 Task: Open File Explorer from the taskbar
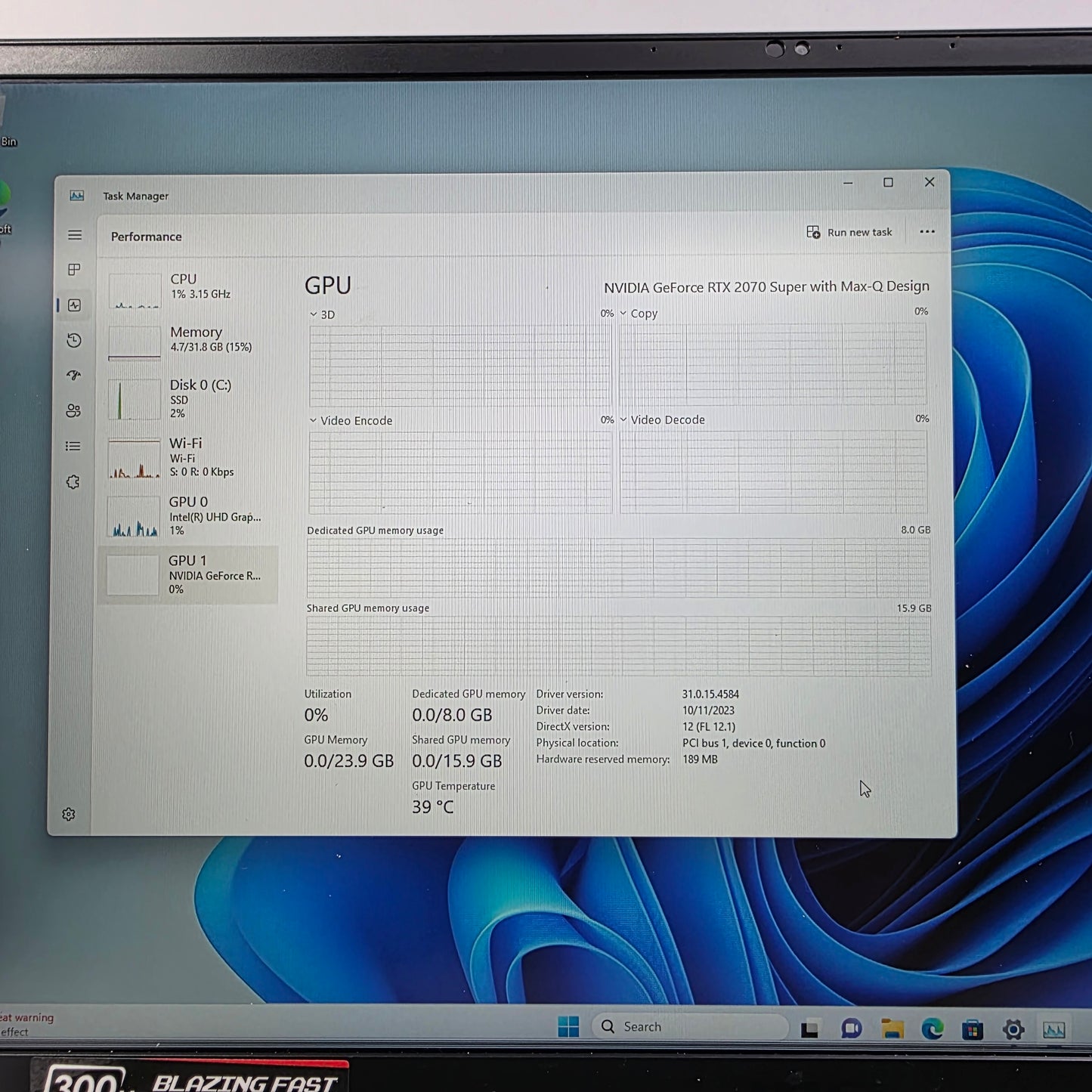pyautogui.click(x=892, y=1029)
